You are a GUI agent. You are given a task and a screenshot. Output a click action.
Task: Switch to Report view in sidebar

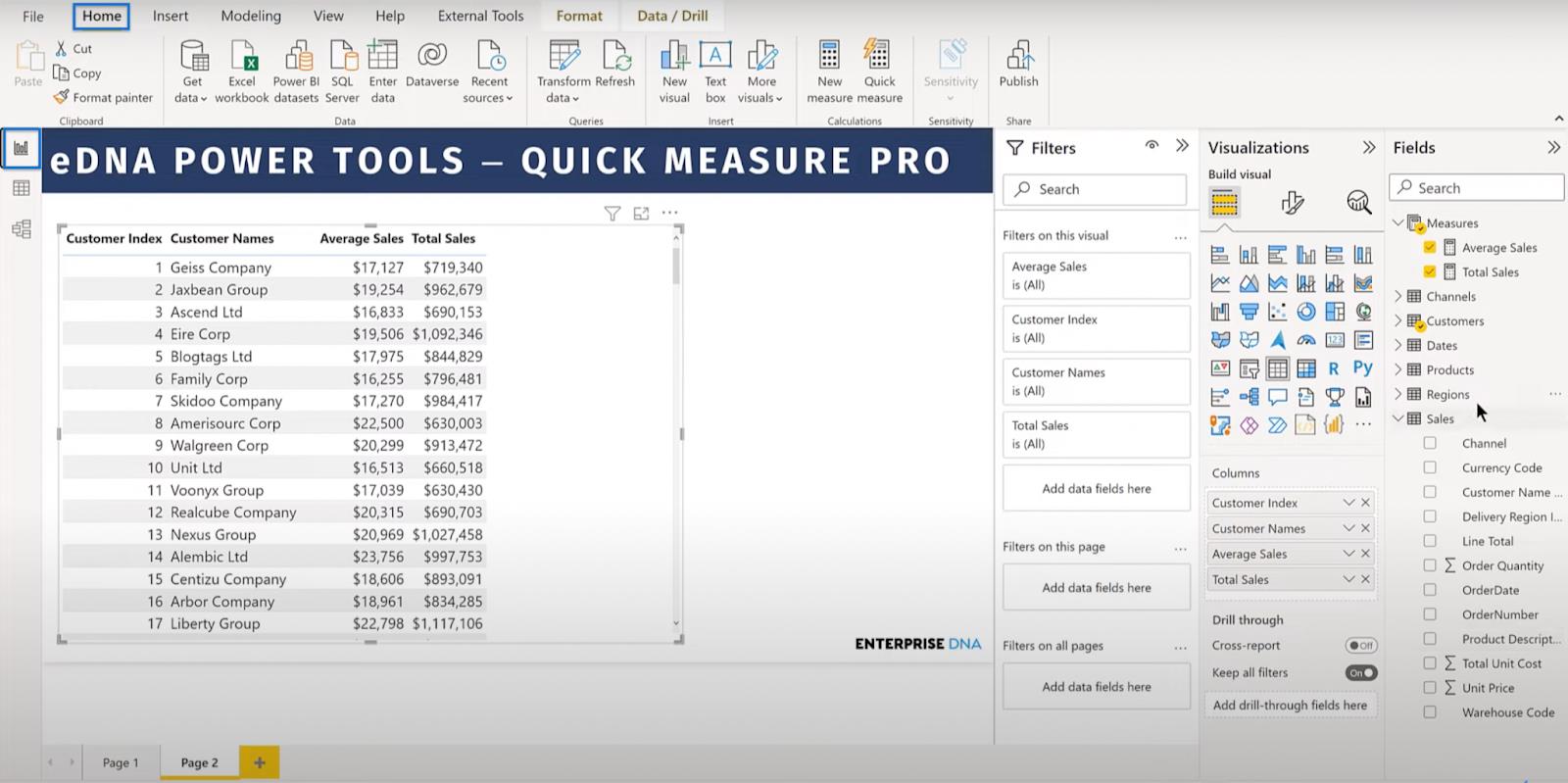coord(21,148)
